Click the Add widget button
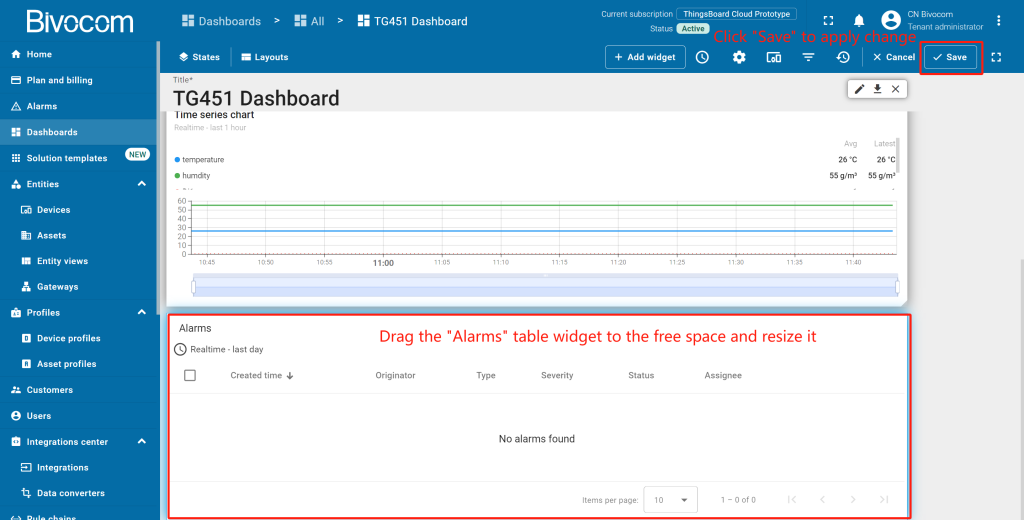Image resolution: width=1024 pixels, height=520 pixels. click(645, 57)
